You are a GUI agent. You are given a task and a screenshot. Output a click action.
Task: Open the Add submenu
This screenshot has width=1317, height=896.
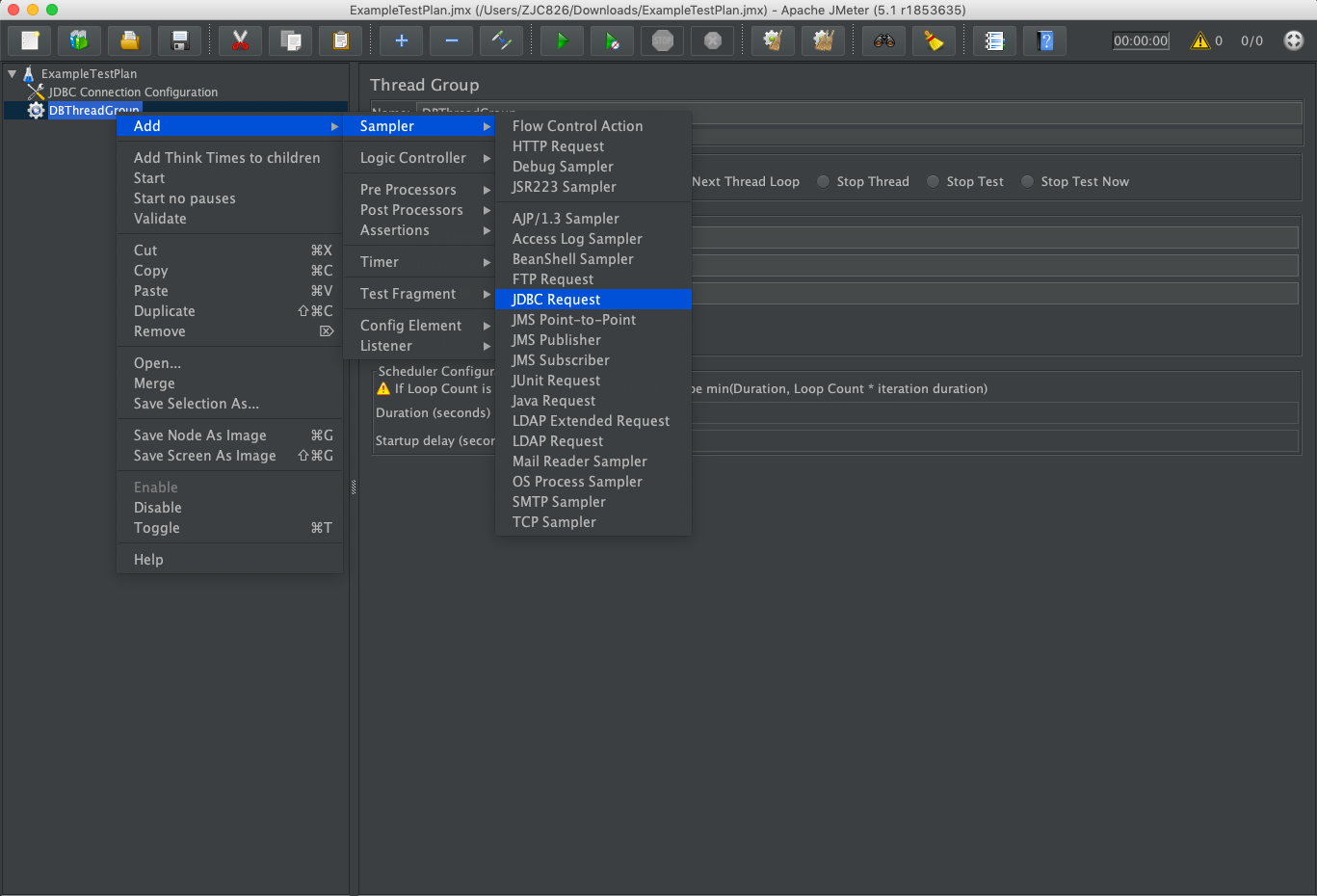[x=229, y=126]
